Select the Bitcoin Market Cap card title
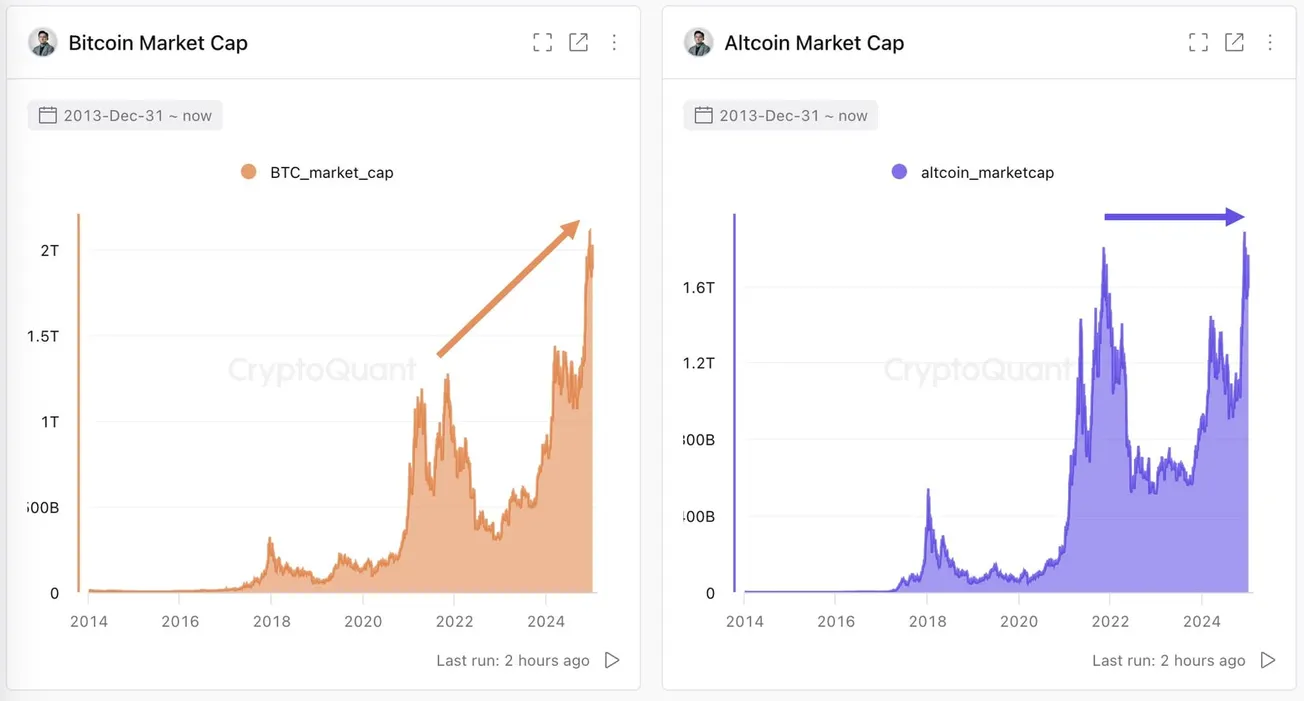 pos(157,43)
